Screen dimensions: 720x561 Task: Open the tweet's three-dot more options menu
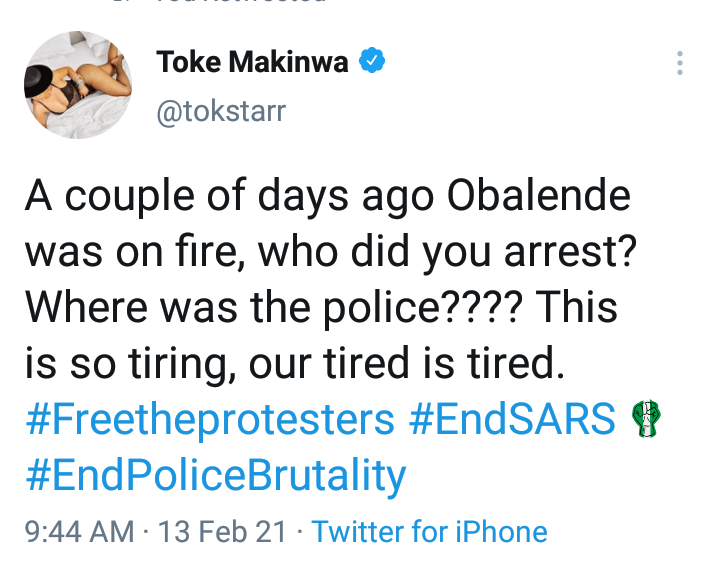(x=680, y=63)
